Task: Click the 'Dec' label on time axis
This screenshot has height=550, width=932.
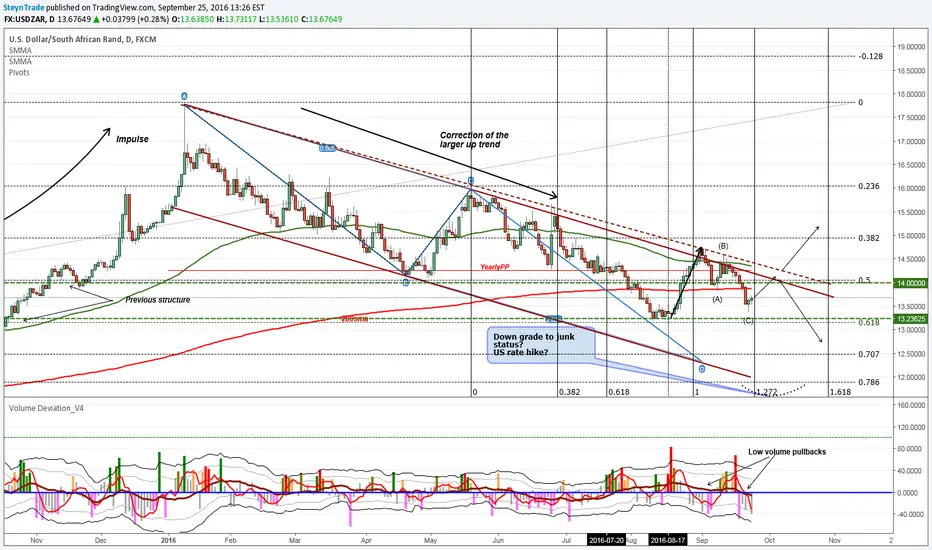Action: (x=100, y=540)
